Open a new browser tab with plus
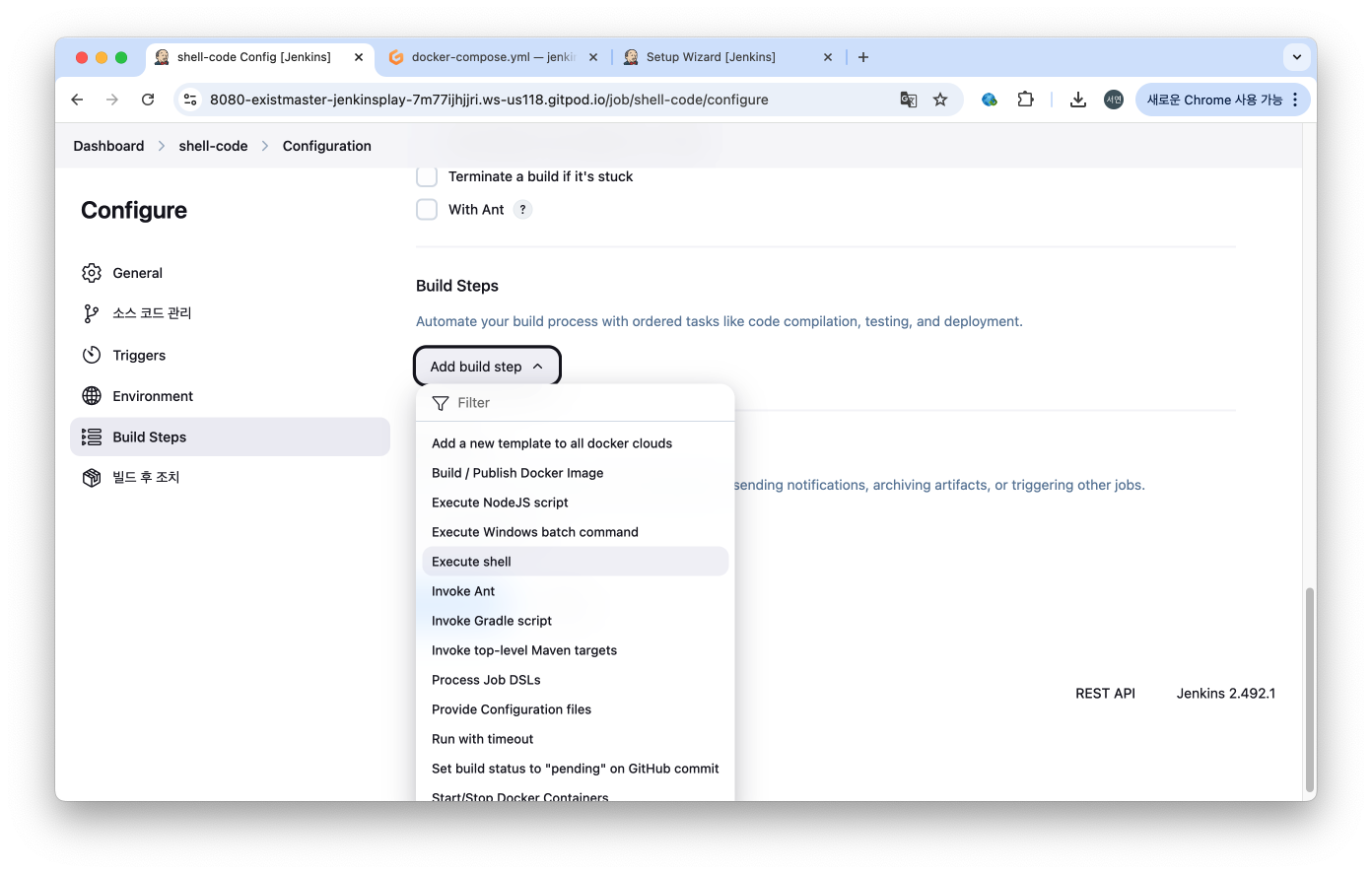1372x874 pixels. 863,57
